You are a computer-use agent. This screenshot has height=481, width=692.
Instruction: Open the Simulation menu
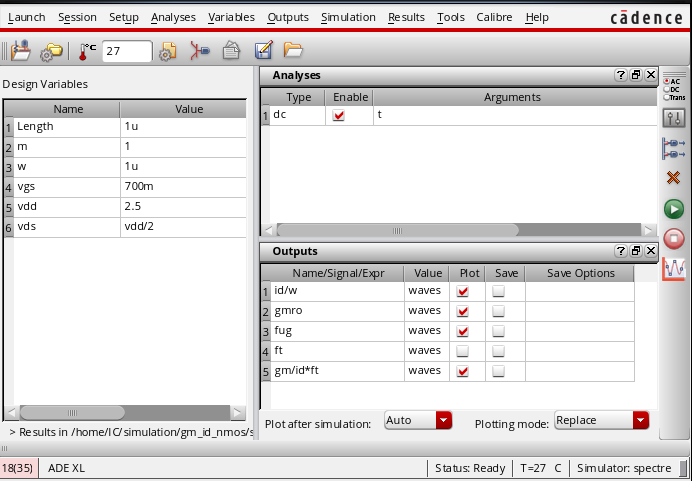(x=348, y=17)
